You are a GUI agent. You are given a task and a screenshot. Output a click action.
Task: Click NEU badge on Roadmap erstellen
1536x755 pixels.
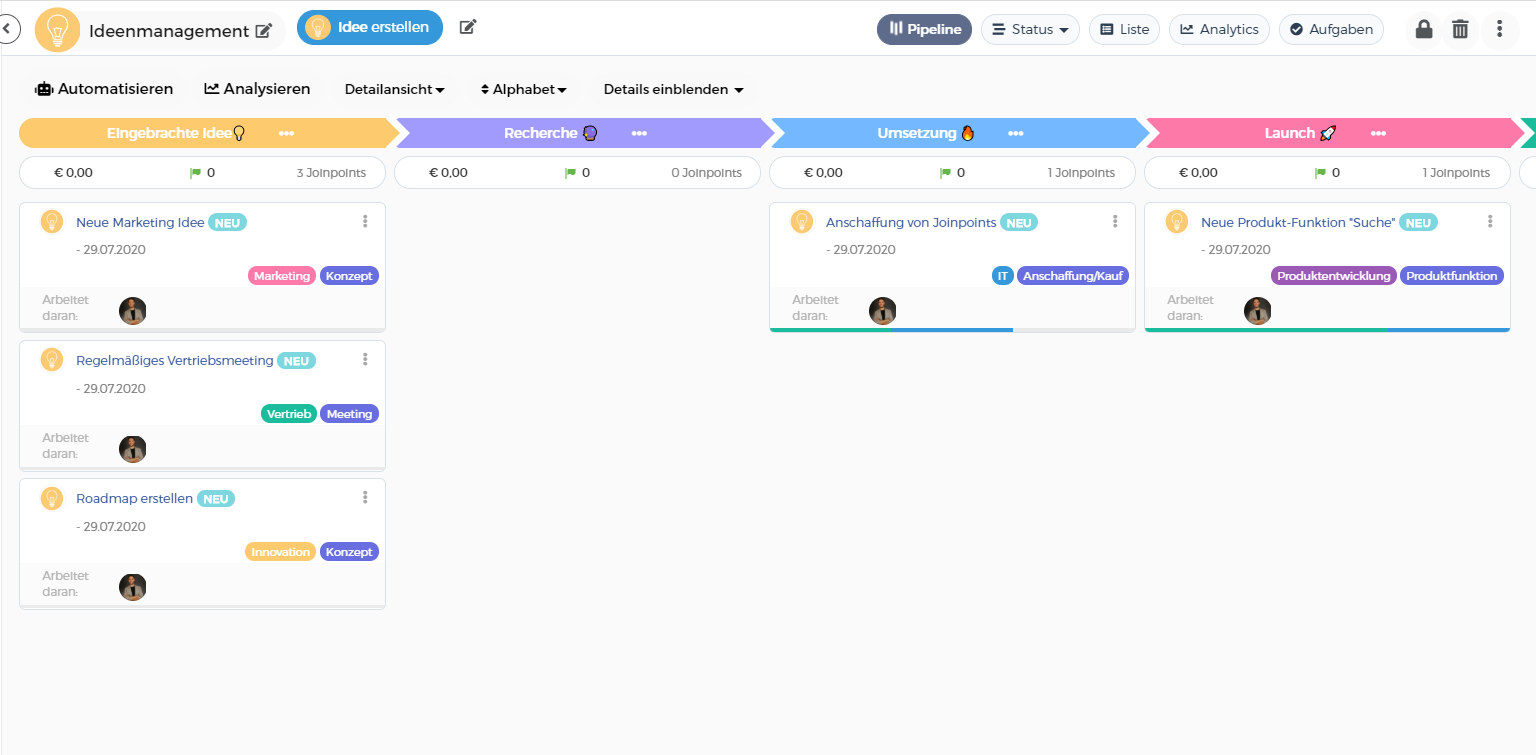point(216,498)
